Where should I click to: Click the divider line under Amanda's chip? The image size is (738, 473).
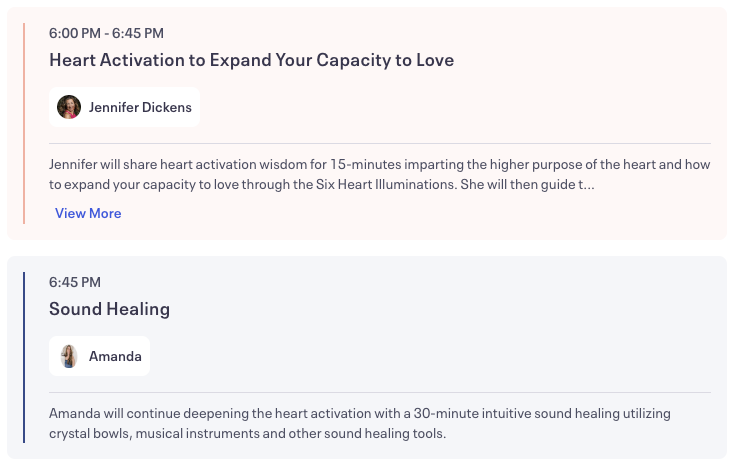coord(379,392)
